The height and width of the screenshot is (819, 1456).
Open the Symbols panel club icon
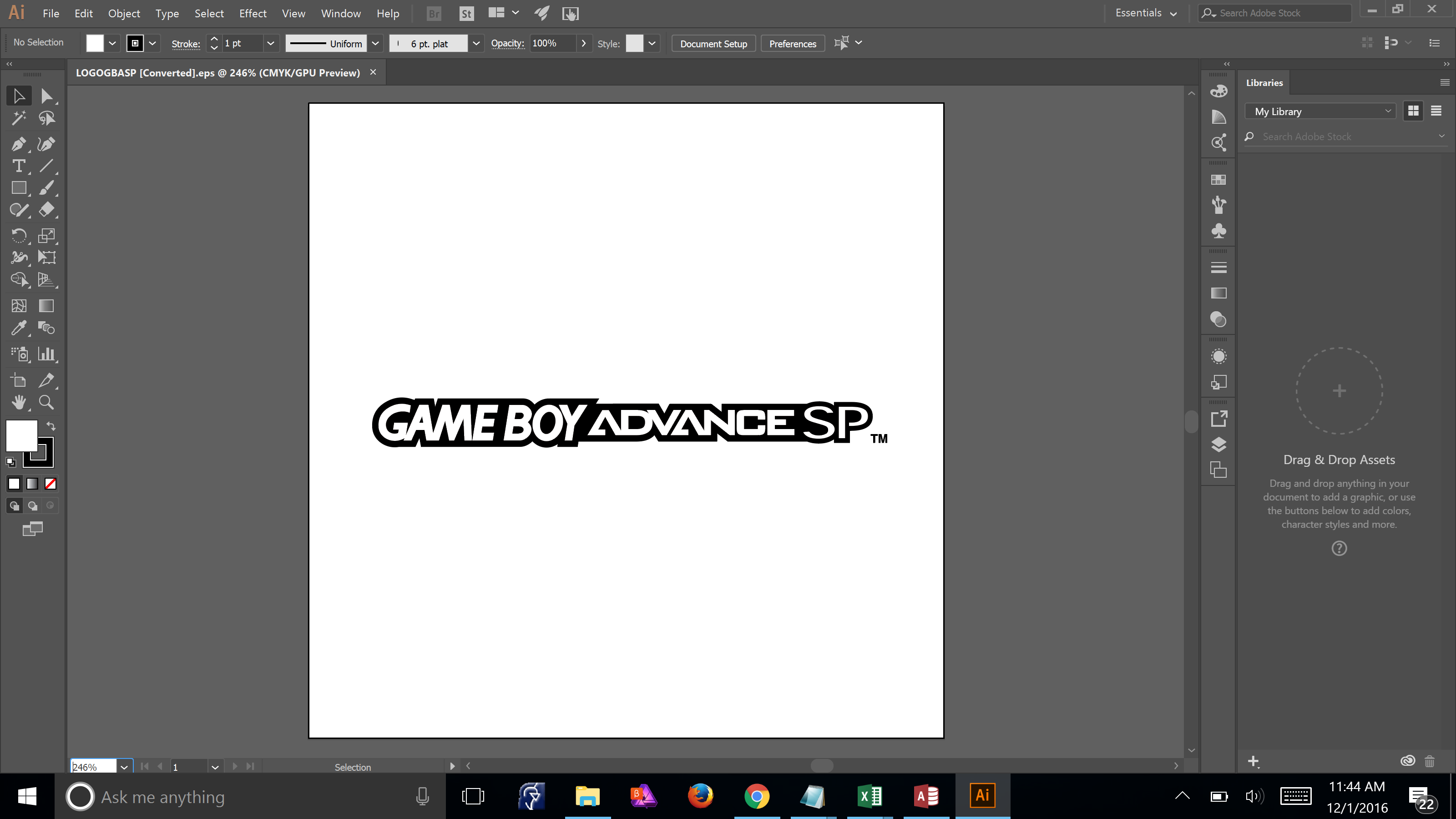[1218, 231]
